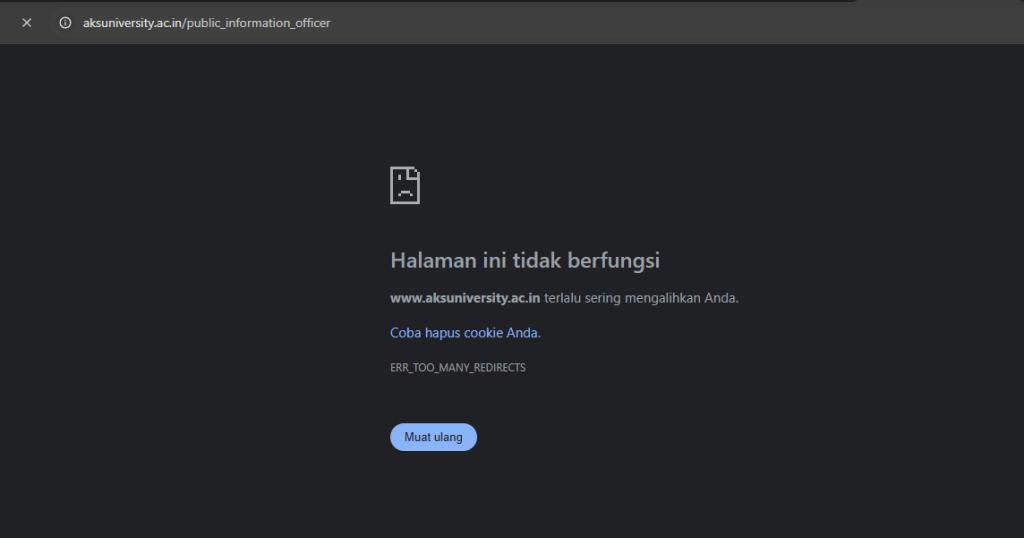
Task: Click the aksuniversity.ac.in domain in address bar
Action: point(132,23)
